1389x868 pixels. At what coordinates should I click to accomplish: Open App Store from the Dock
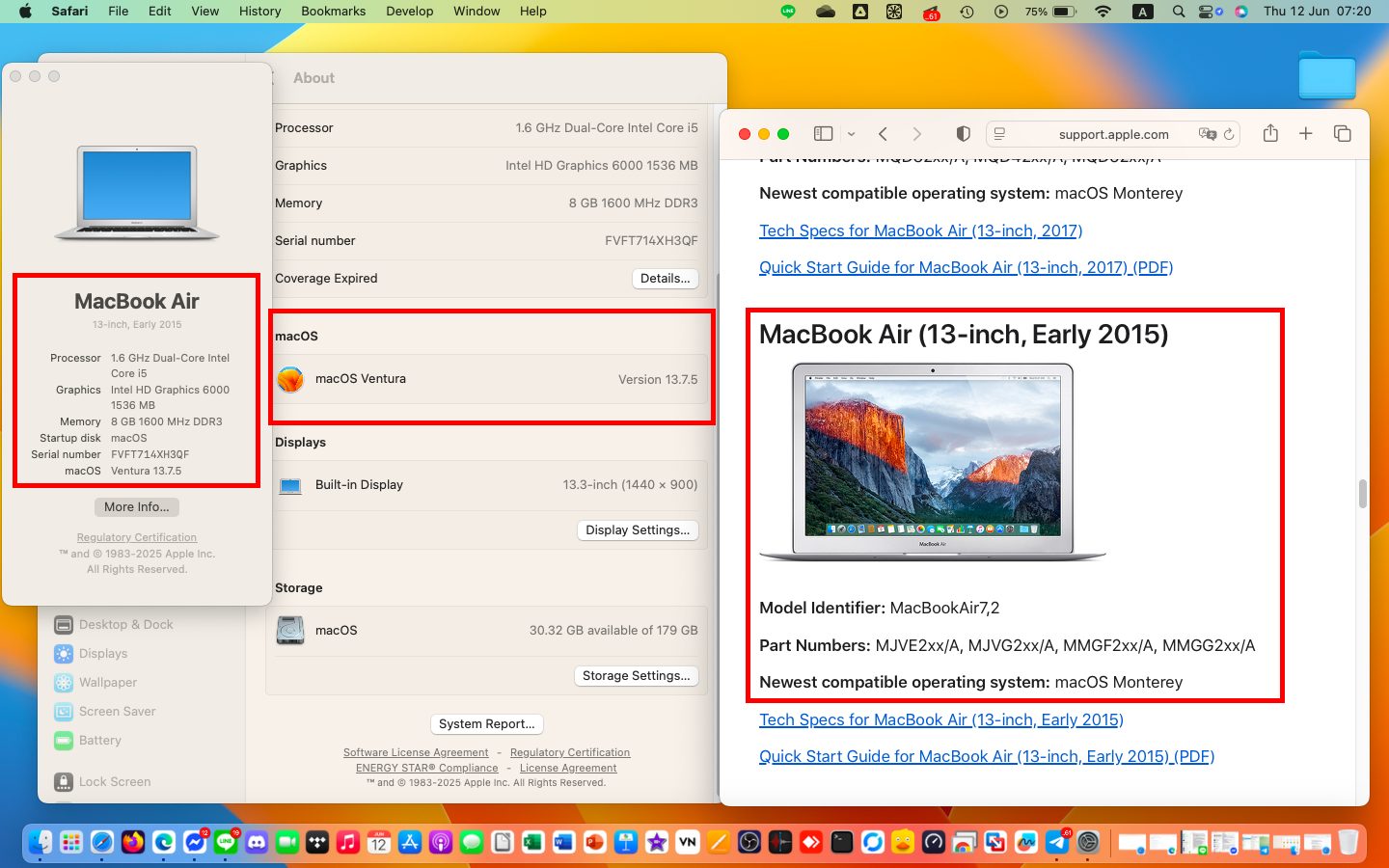tap(410, 842)
